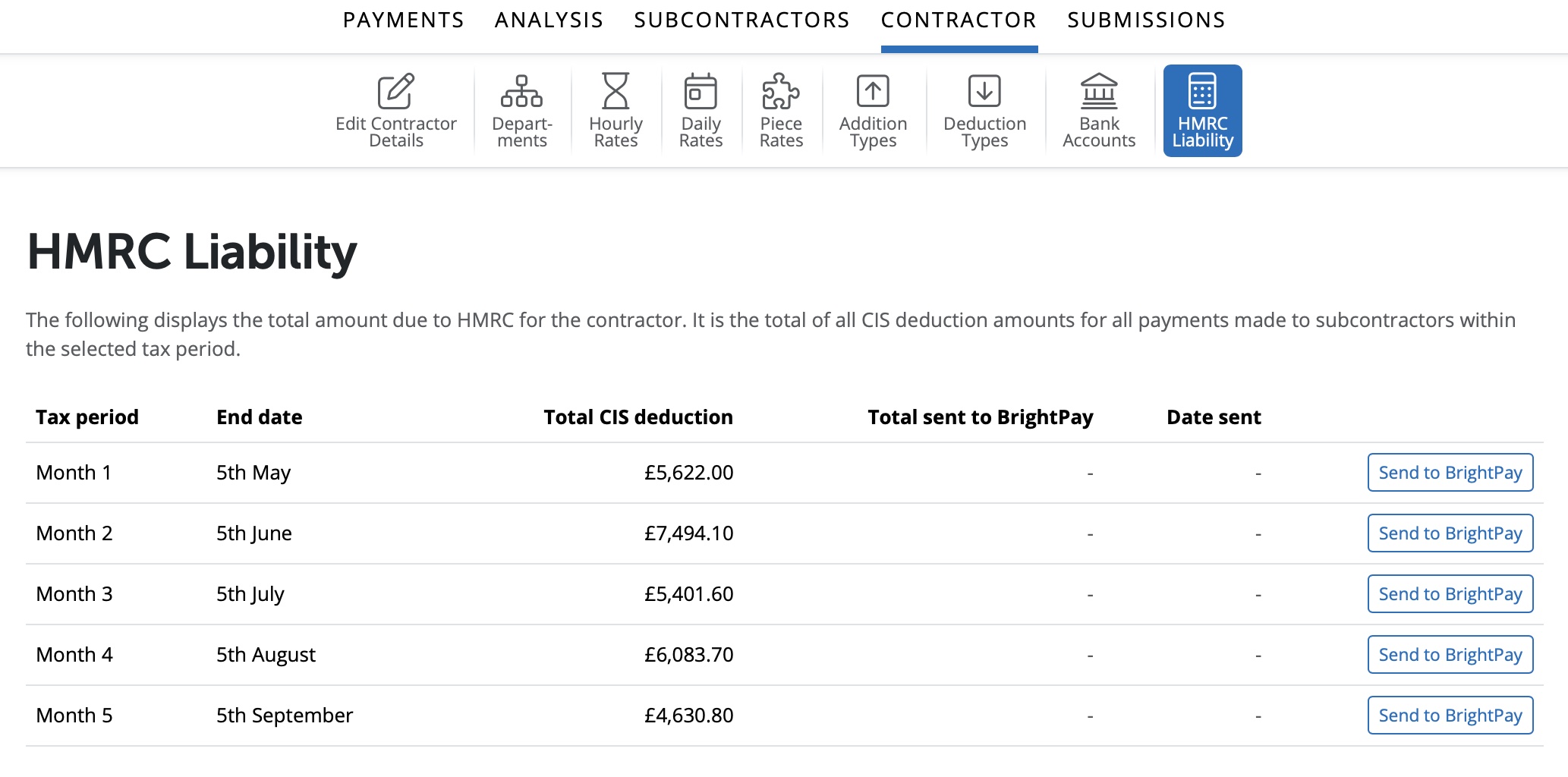The image size is (1568, 777).
Task: Send Month 5 liability to BrightPay
Action: tap(1450, 716)
